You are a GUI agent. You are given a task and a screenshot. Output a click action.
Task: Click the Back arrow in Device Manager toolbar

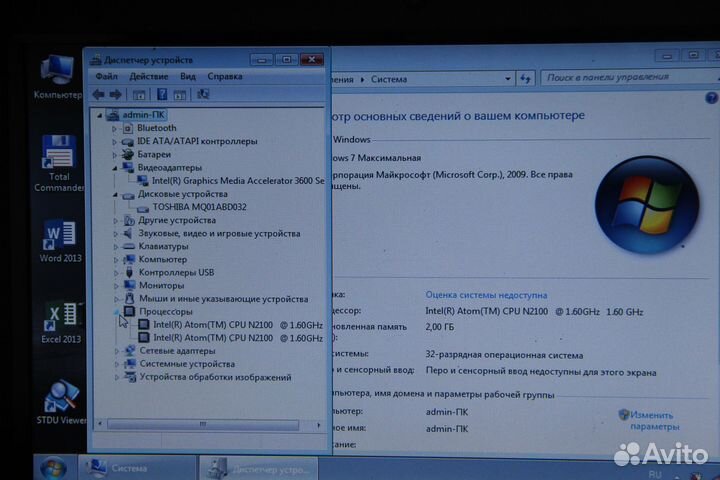98,95
